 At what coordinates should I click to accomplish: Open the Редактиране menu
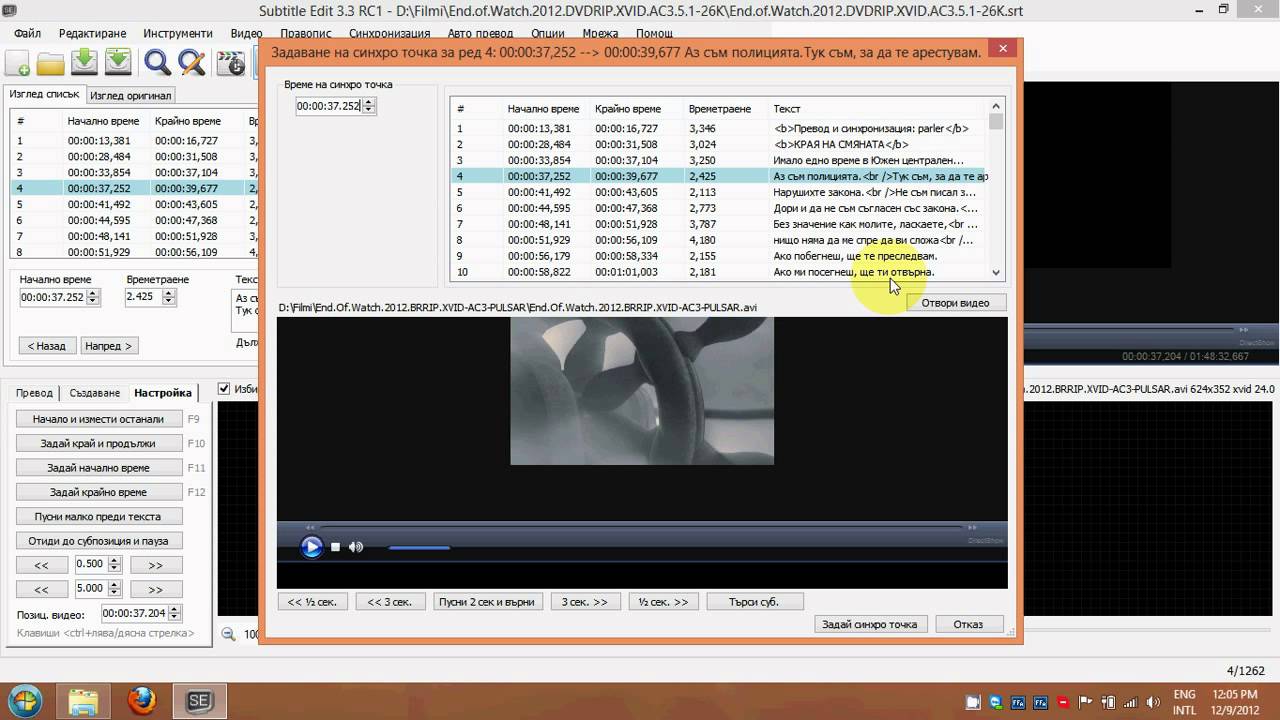tap(92, 33)
